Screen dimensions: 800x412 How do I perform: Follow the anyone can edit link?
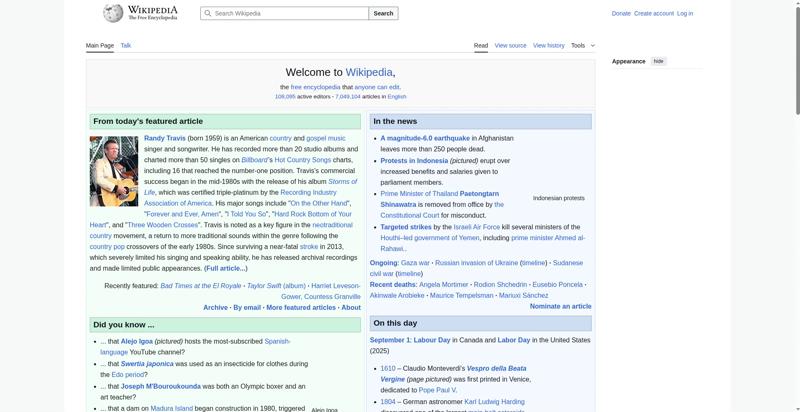377,87
